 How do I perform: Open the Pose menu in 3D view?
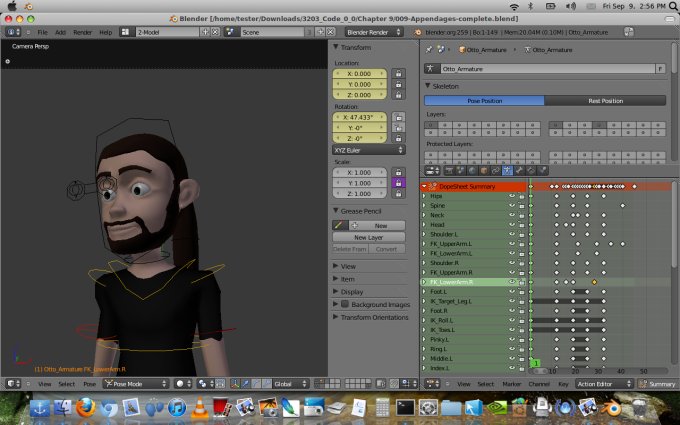click(89, 384)
